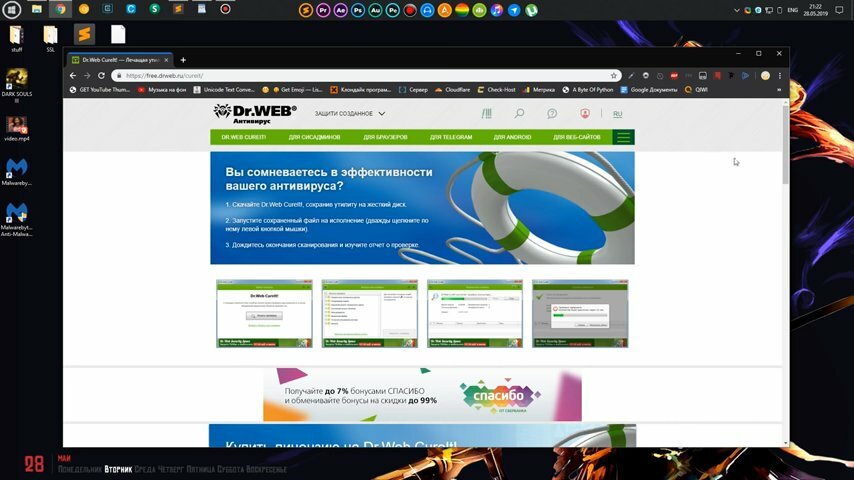The image size is (854, 480).
Task: Select the ДЛЯ СИСАДМИНОВ menu tab
Action: click(x=314, y=137)
